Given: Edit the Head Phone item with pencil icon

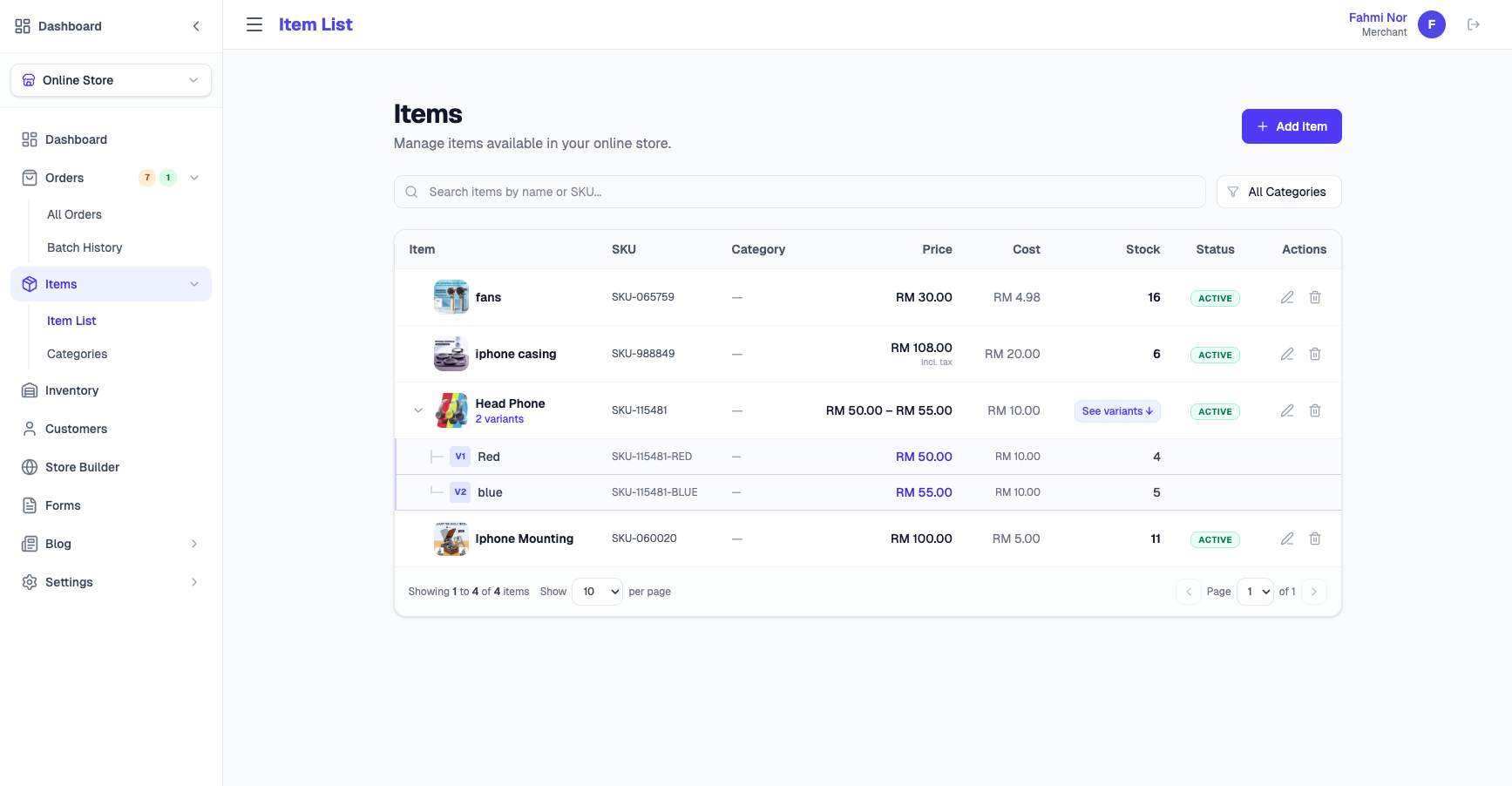Looking at the screenshot, I should [x=1286, y=410].
